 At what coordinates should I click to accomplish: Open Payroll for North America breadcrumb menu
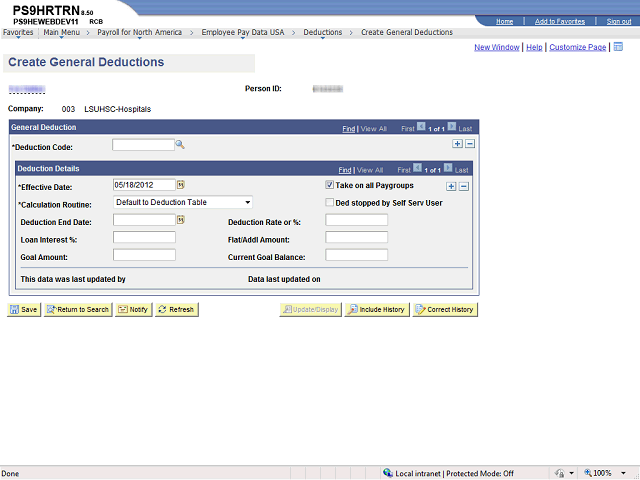pos(140,33)
